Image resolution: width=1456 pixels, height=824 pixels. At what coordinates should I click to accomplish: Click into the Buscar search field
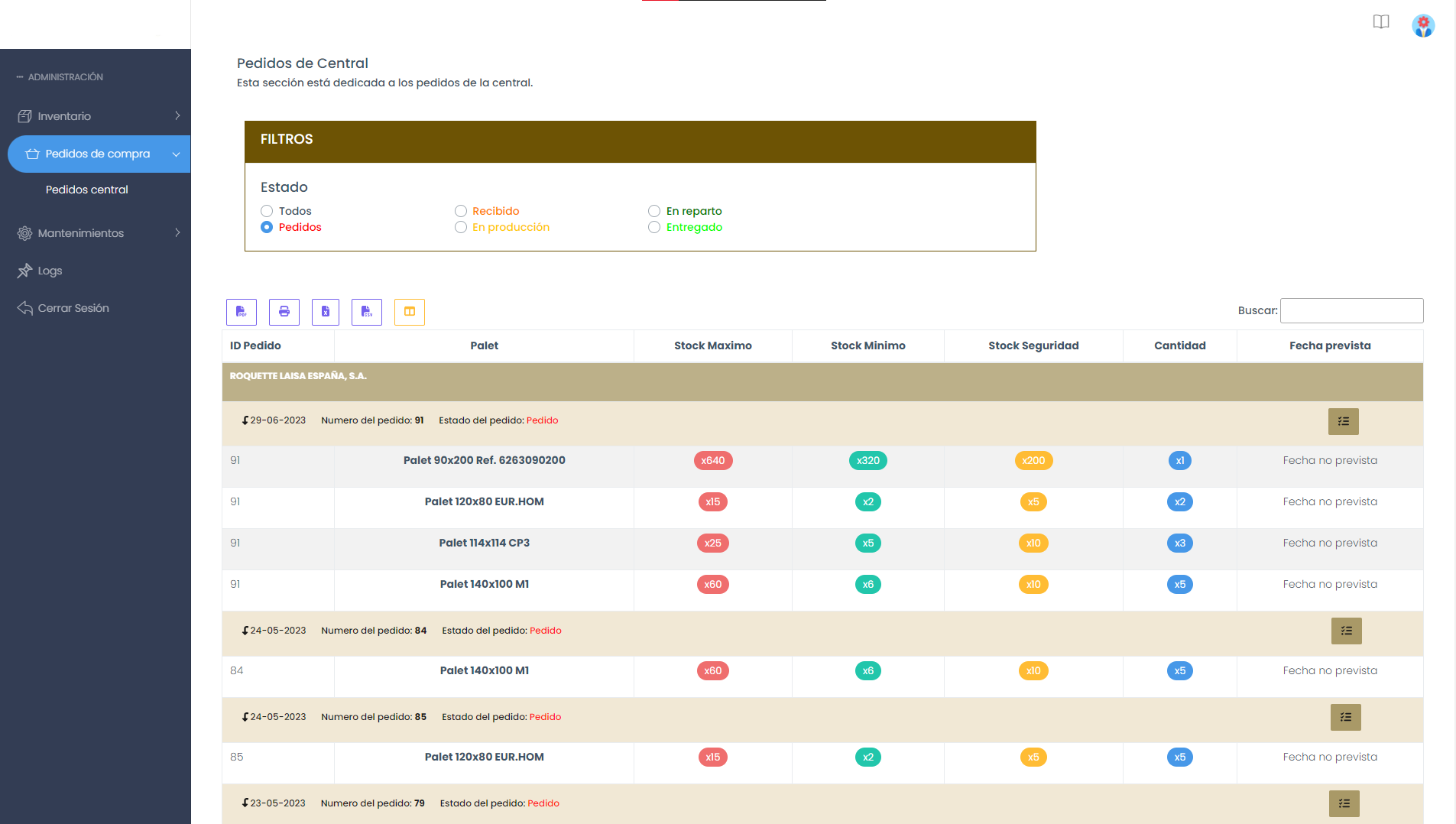click(x=1351, y=310)
